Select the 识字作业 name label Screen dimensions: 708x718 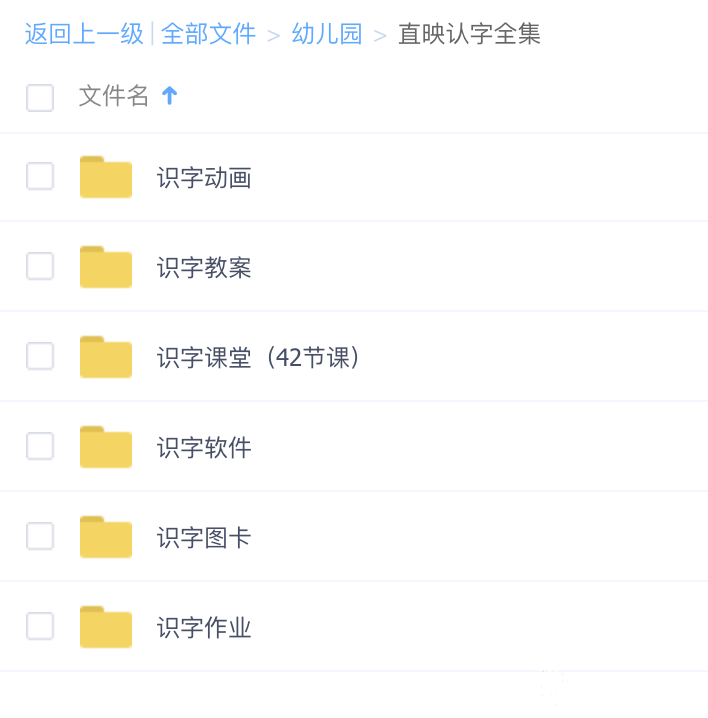204,627
